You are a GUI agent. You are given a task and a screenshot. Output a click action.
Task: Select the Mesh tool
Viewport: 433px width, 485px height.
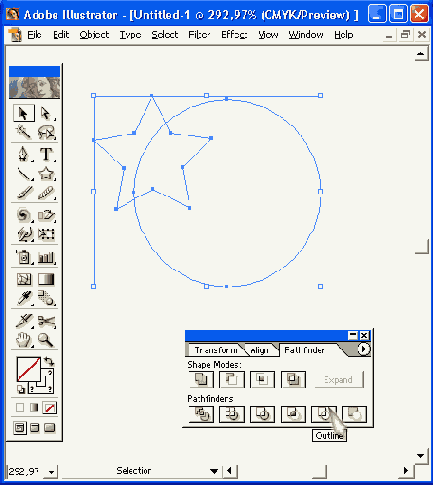[24, 279]
